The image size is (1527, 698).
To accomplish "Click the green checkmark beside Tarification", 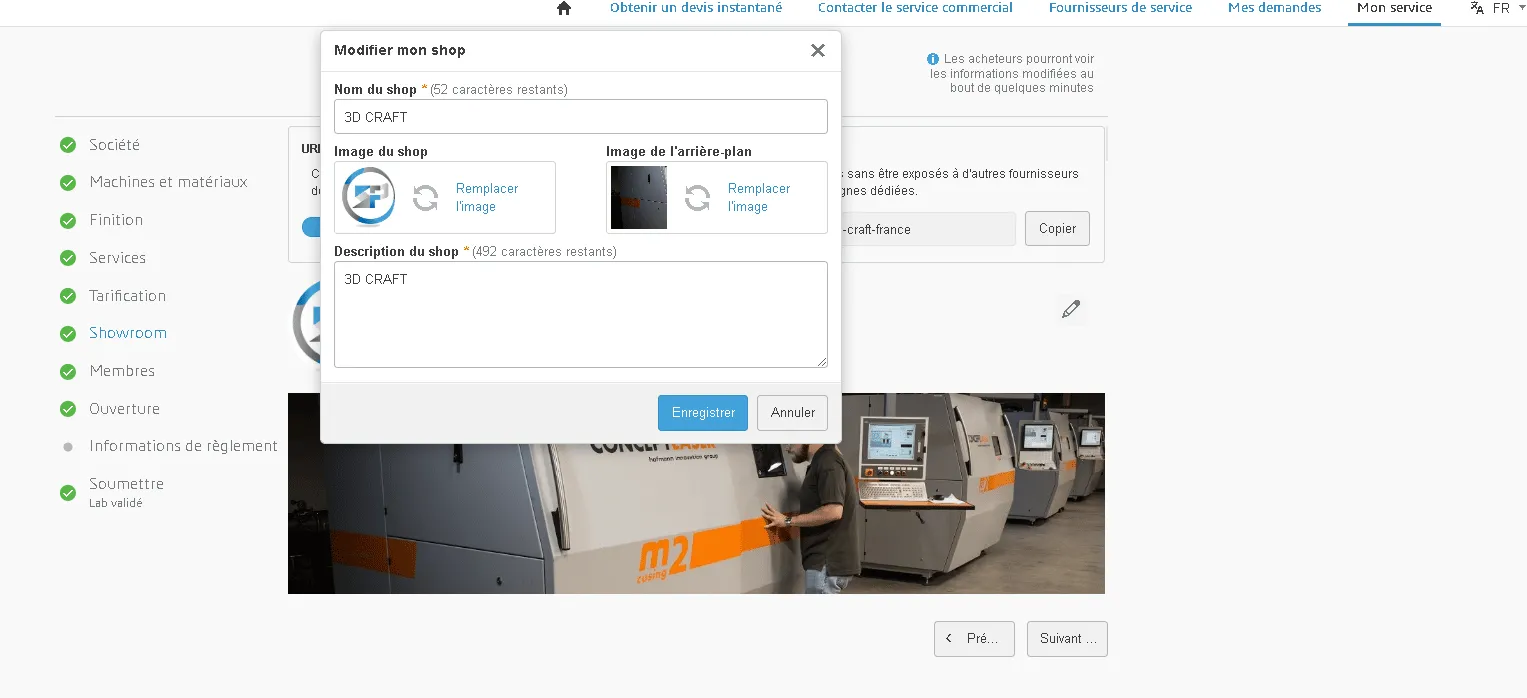I will pos(67,295).
